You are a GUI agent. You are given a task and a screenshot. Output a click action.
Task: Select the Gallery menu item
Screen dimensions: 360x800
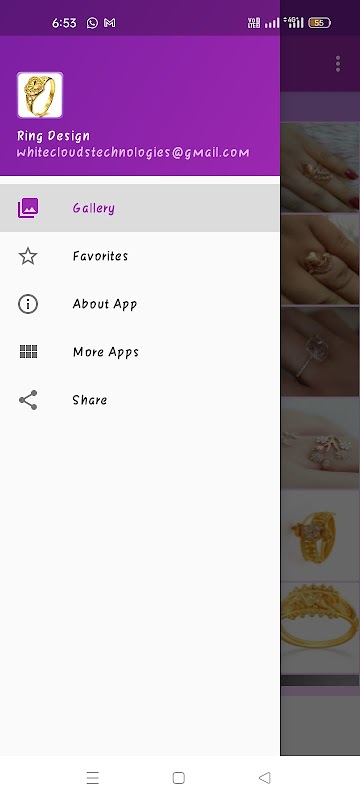pos(140,208)
